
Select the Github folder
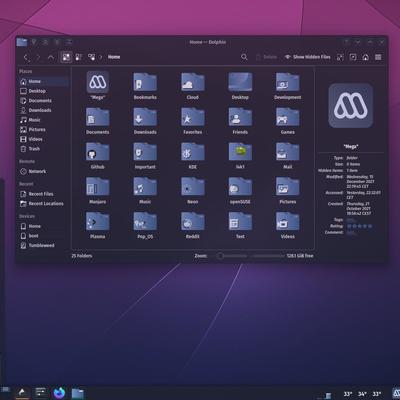(x=98, y=155)
